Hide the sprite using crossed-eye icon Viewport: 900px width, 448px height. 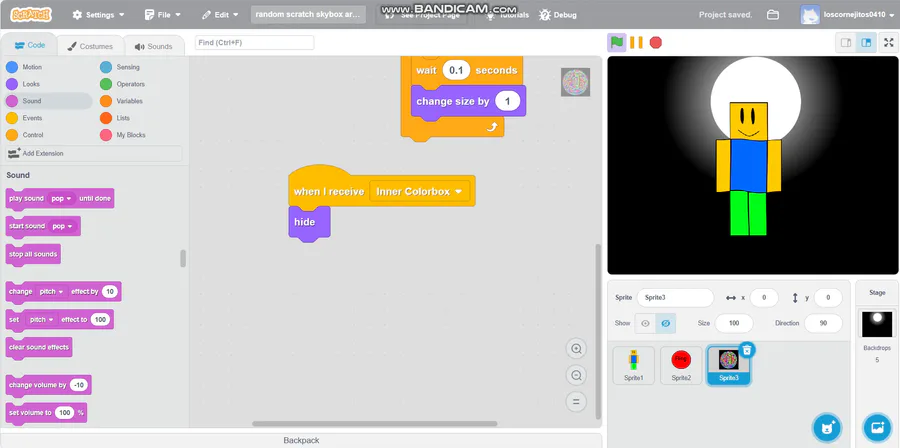[x=666, y=324]
